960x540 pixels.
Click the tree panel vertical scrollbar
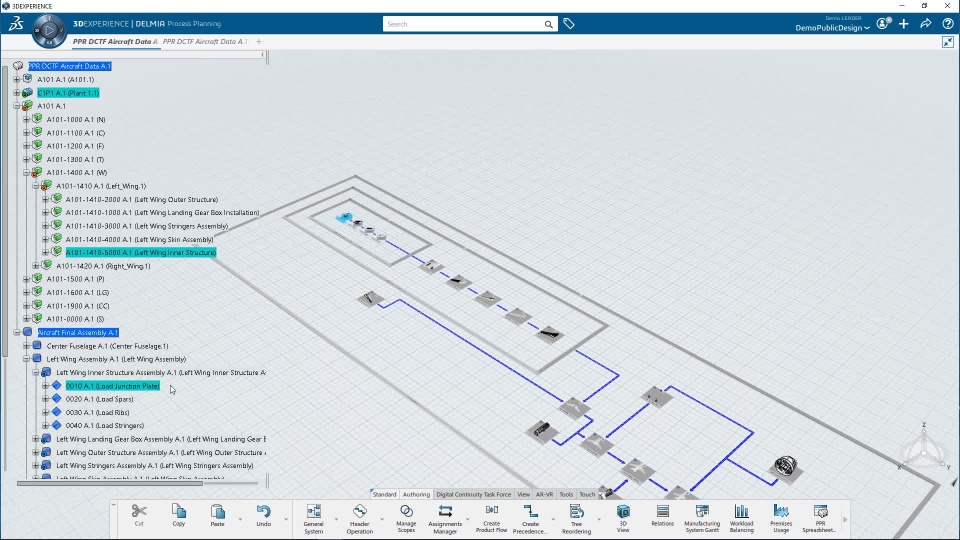point(6,211)
